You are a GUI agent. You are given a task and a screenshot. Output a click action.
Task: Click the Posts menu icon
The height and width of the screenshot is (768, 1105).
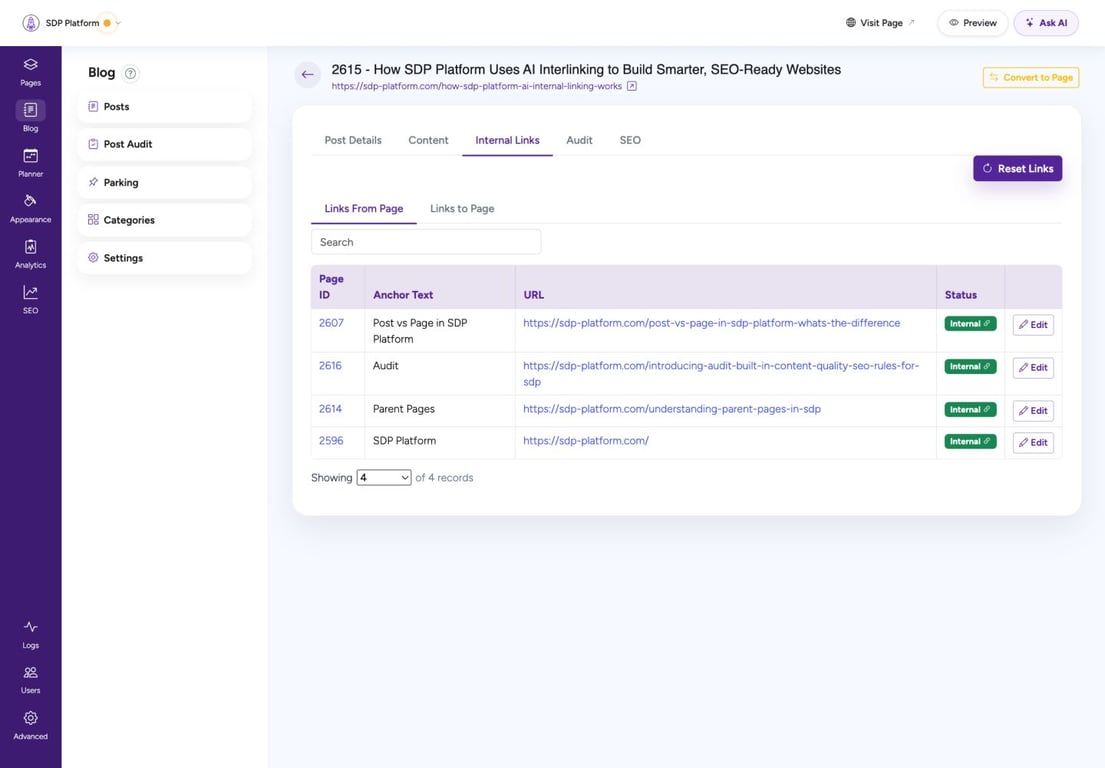[93, 106]
